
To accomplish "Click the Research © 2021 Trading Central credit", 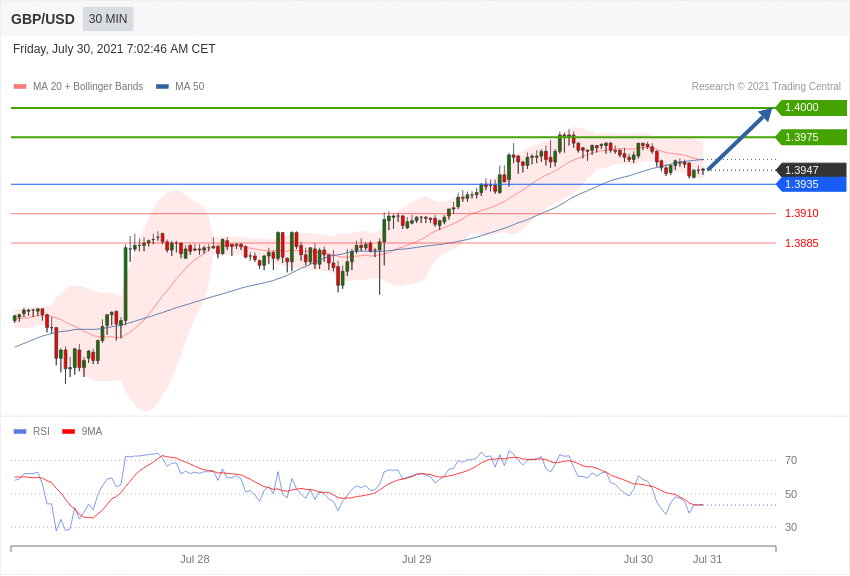I will [766, 86].
